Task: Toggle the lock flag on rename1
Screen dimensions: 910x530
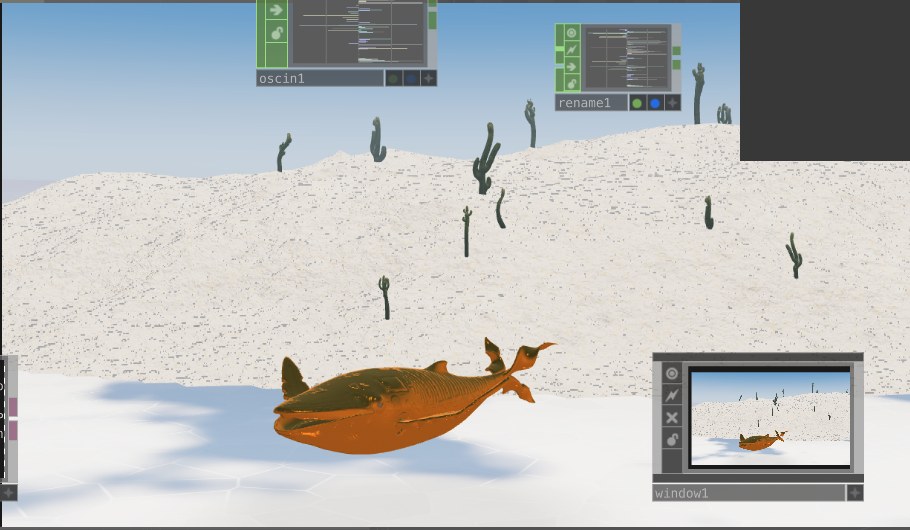Action: coord(572,84)
